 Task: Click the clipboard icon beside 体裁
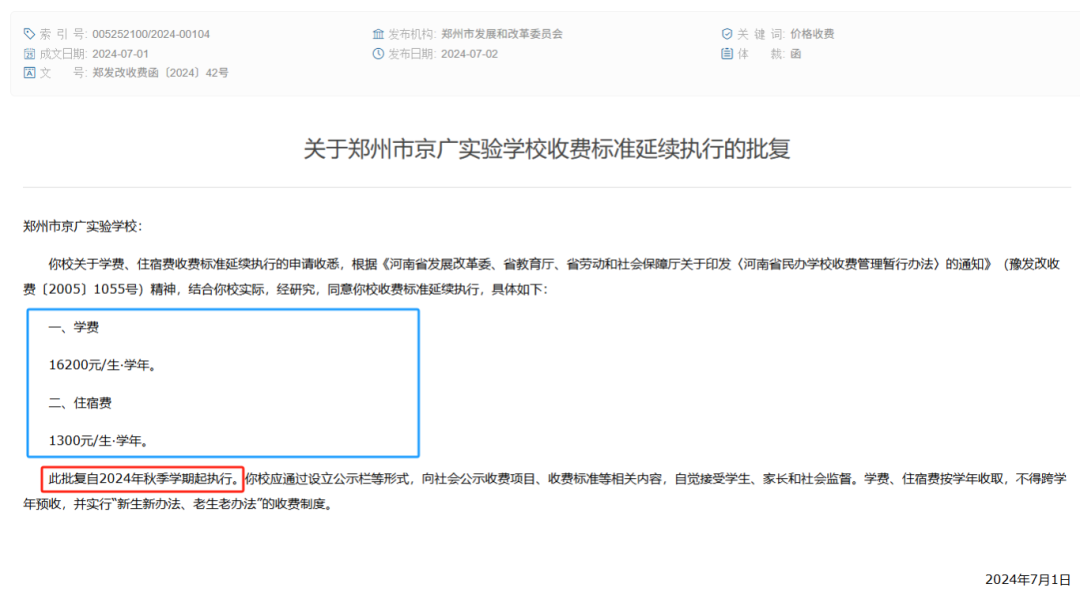click(x=727, y=54)
